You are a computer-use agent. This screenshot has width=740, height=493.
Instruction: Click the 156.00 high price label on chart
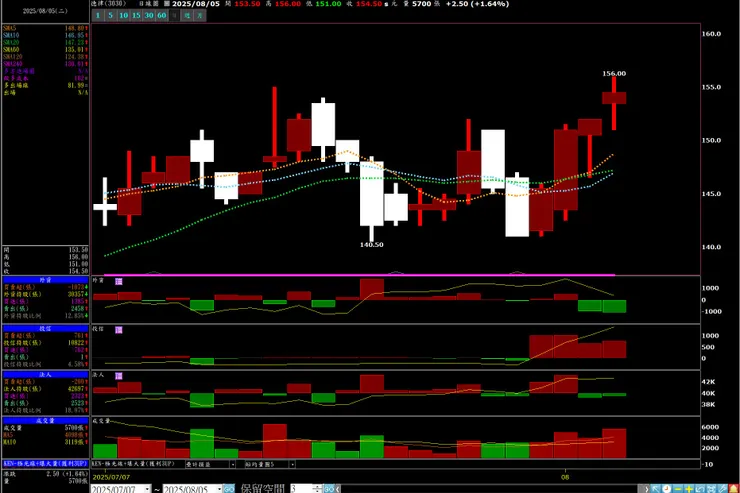point(614,74)
